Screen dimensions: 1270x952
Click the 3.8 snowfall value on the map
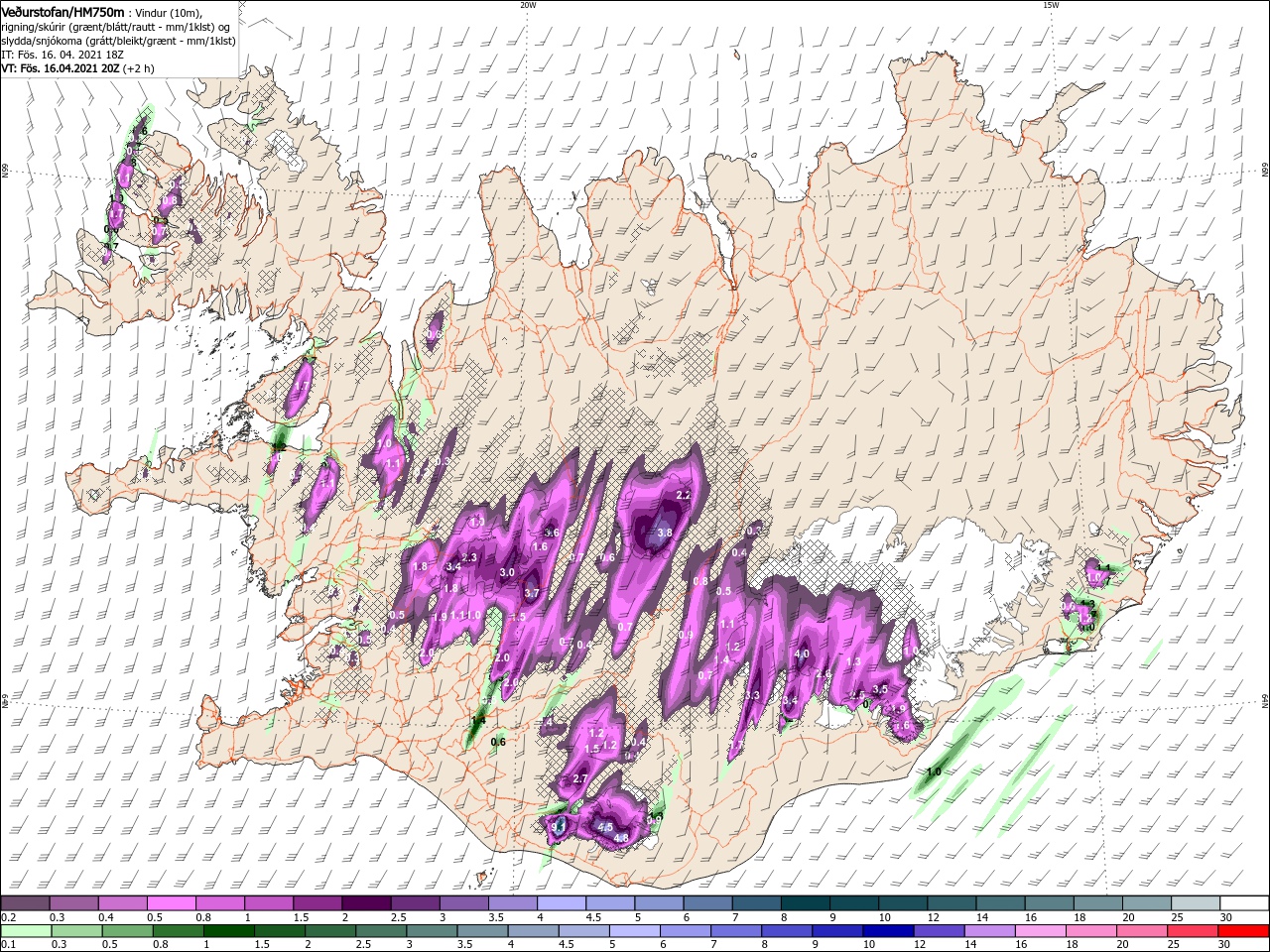point(665,533)
